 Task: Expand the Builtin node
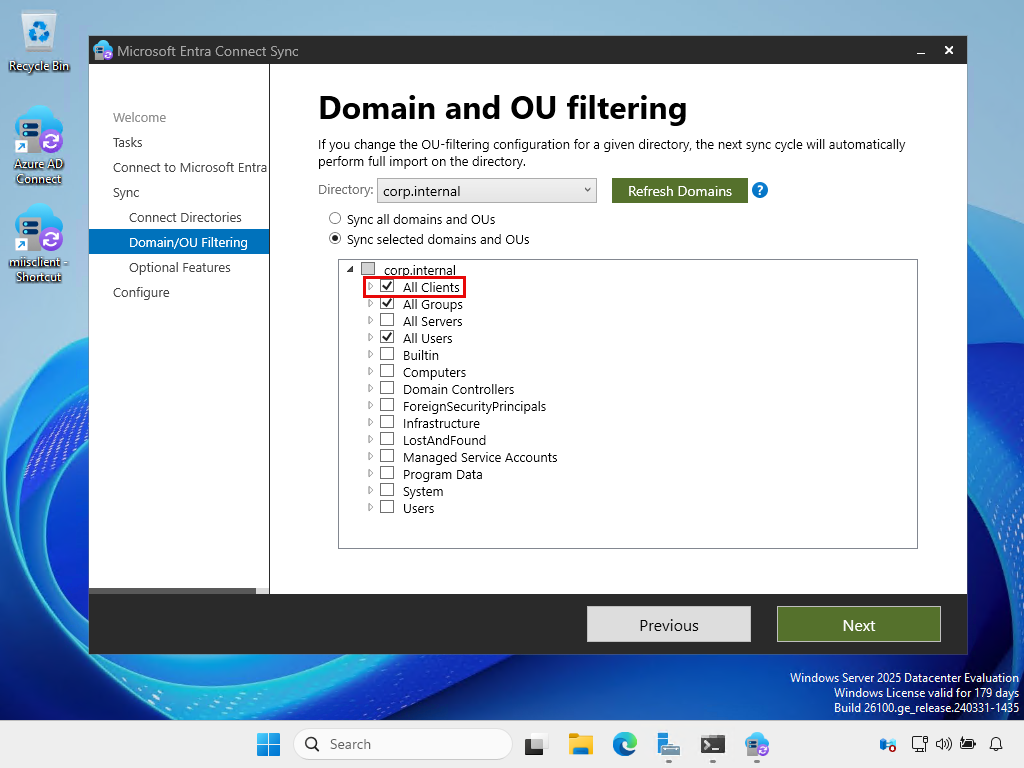(x=370, y=354)
